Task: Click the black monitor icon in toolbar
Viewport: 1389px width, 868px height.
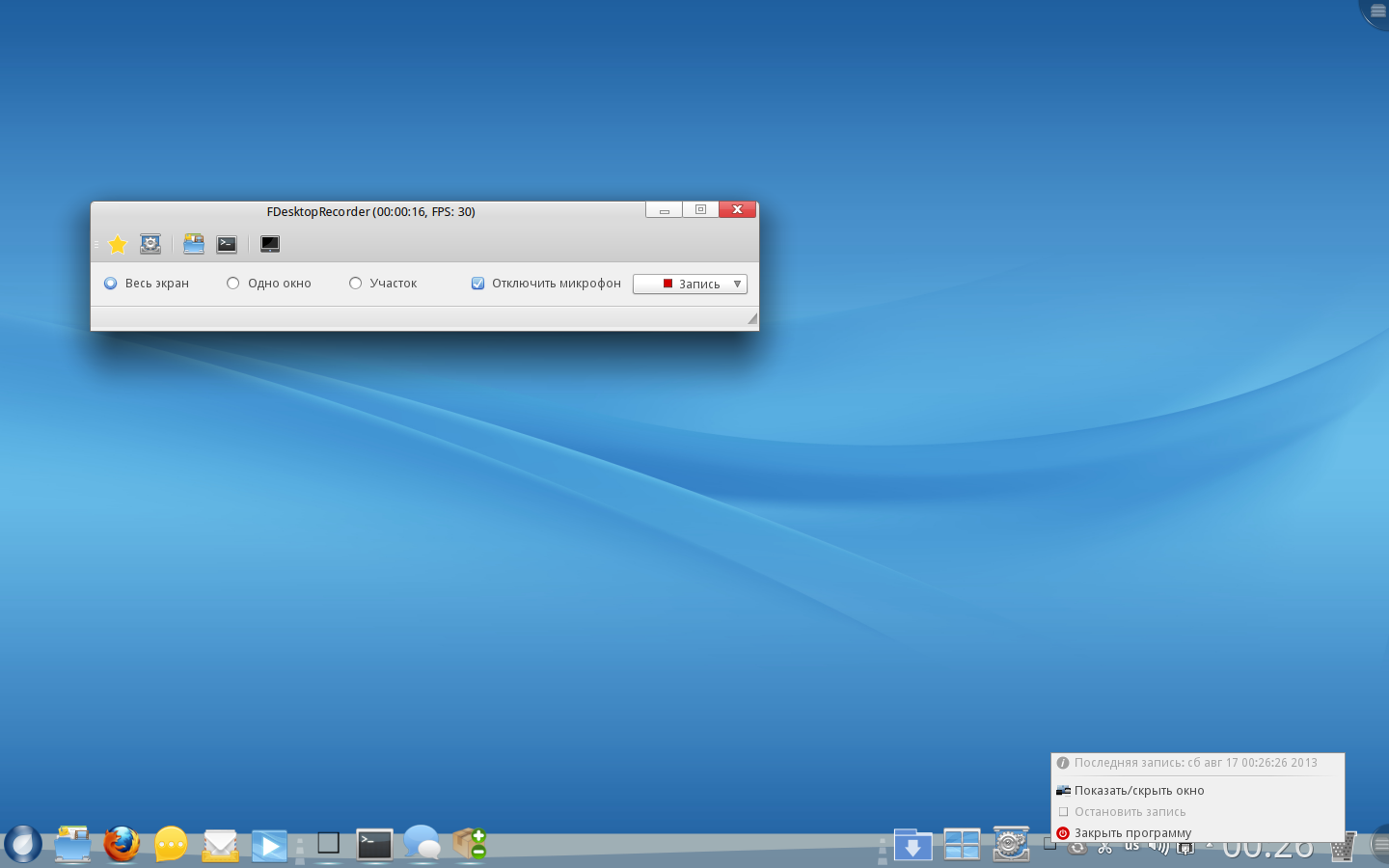Action: tap(270, 245)
